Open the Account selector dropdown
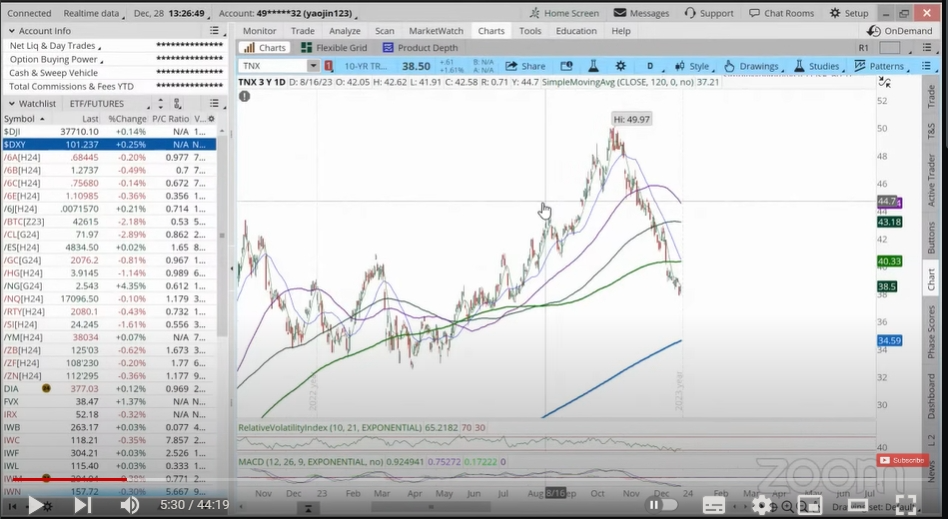This screenshot has width=948, height=519. [x=287, y=13]
